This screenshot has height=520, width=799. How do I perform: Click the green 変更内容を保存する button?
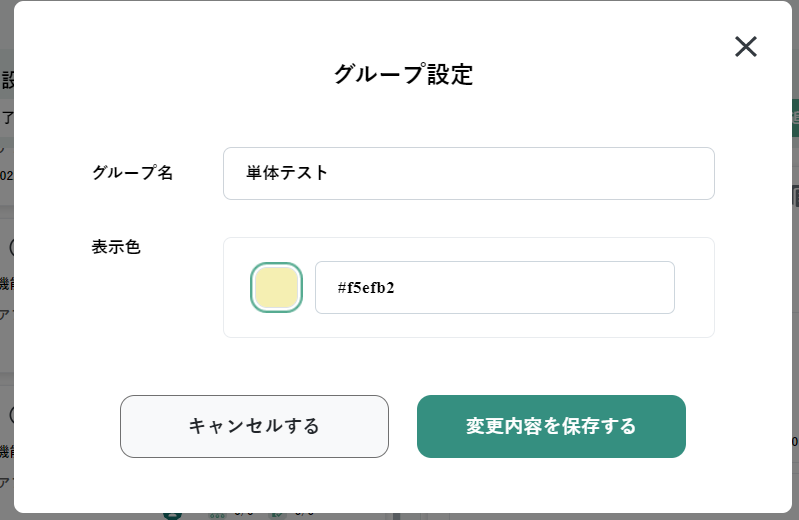(551, 426)
